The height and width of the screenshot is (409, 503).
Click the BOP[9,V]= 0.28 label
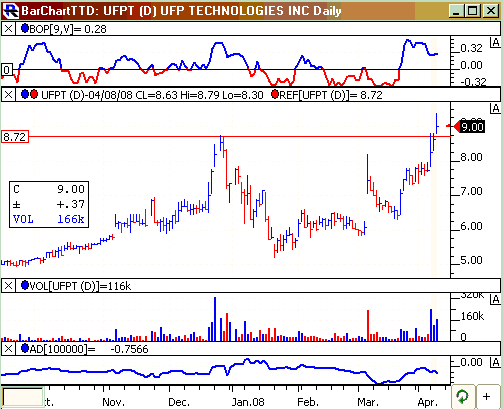[x=68, y=29]
